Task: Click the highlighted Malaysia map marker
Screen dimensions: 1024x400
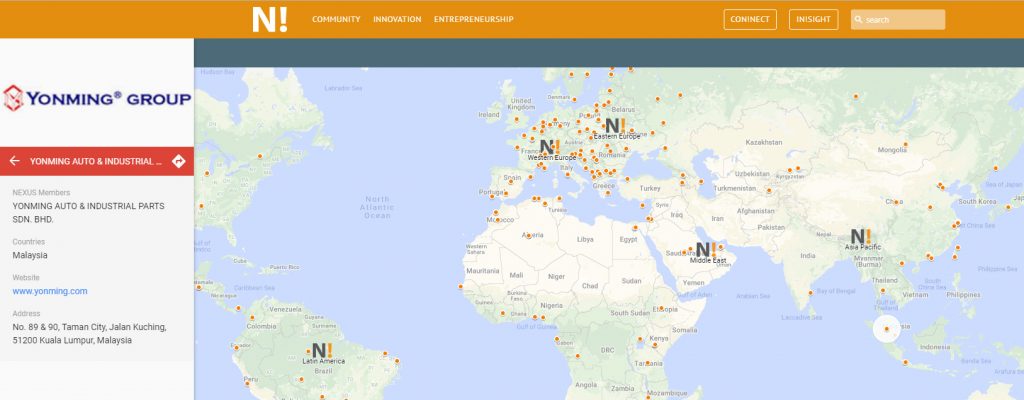Action: click(x=886, y=329)
